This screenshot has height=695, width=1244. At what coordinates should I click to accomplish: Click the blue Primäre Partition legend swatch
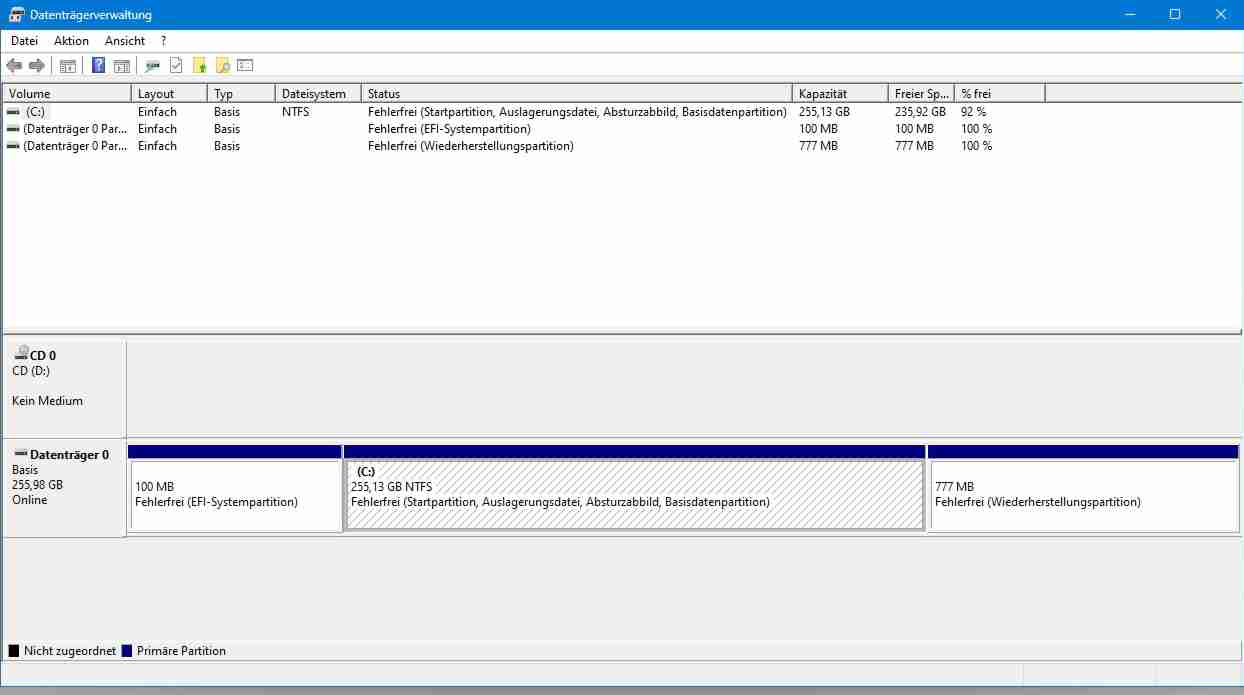[x=127, y=651]
